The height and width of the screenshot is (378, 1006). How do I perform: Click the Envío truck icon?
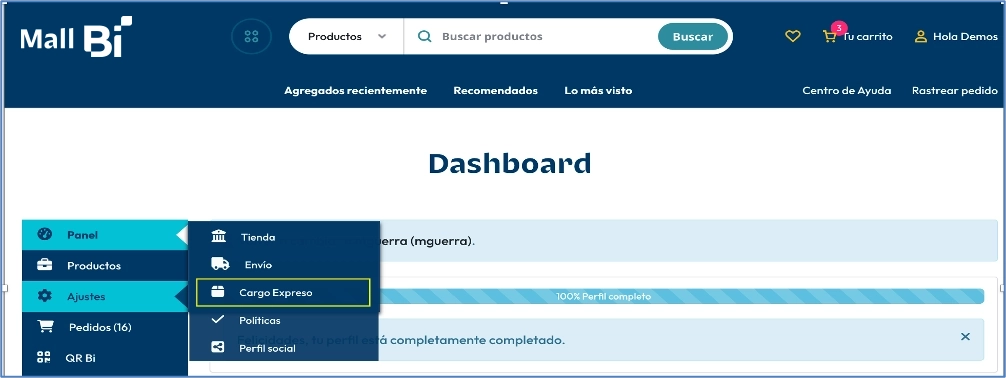click(x=220, y=264)
